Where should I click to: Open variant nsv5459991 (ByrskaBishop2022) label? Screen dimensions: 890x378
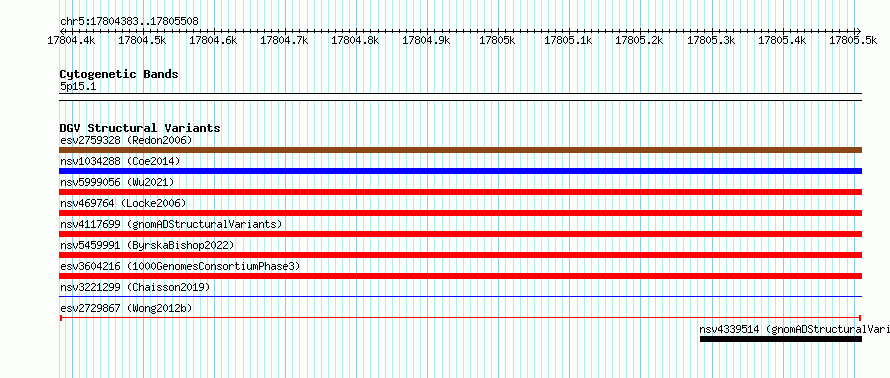pos(147,245)
